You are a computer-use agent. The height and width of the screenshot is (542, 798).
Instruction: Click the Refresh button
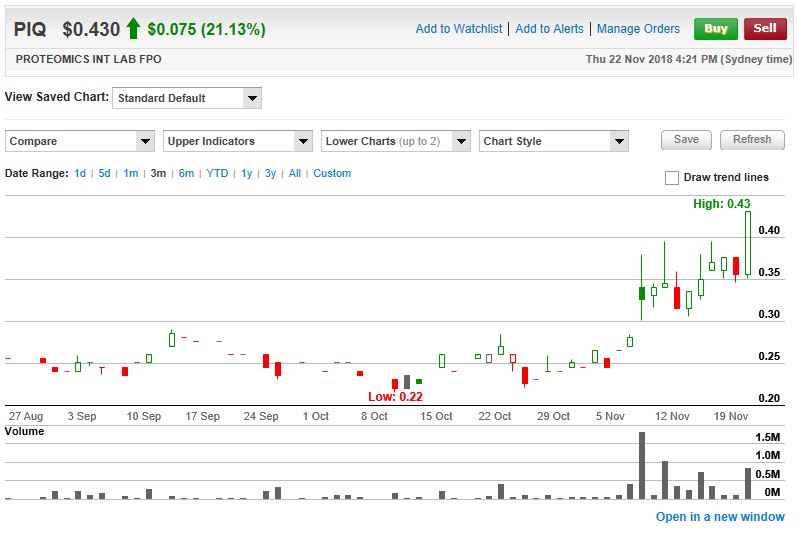pyautogui.click(x=752, y=139)
